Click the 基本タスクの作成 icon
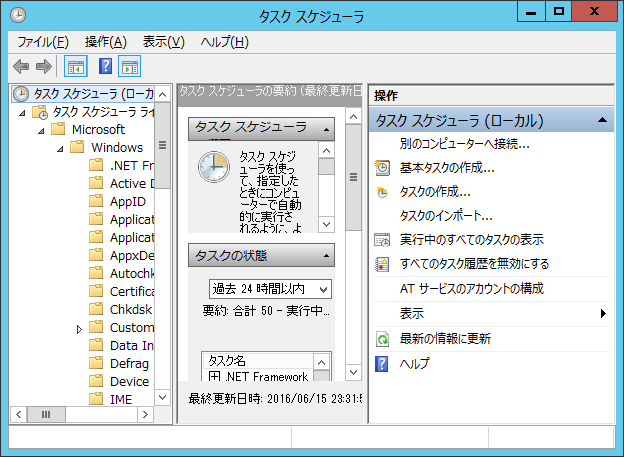Viewport: 624px width, 457px height. click(x=382, y=168)
